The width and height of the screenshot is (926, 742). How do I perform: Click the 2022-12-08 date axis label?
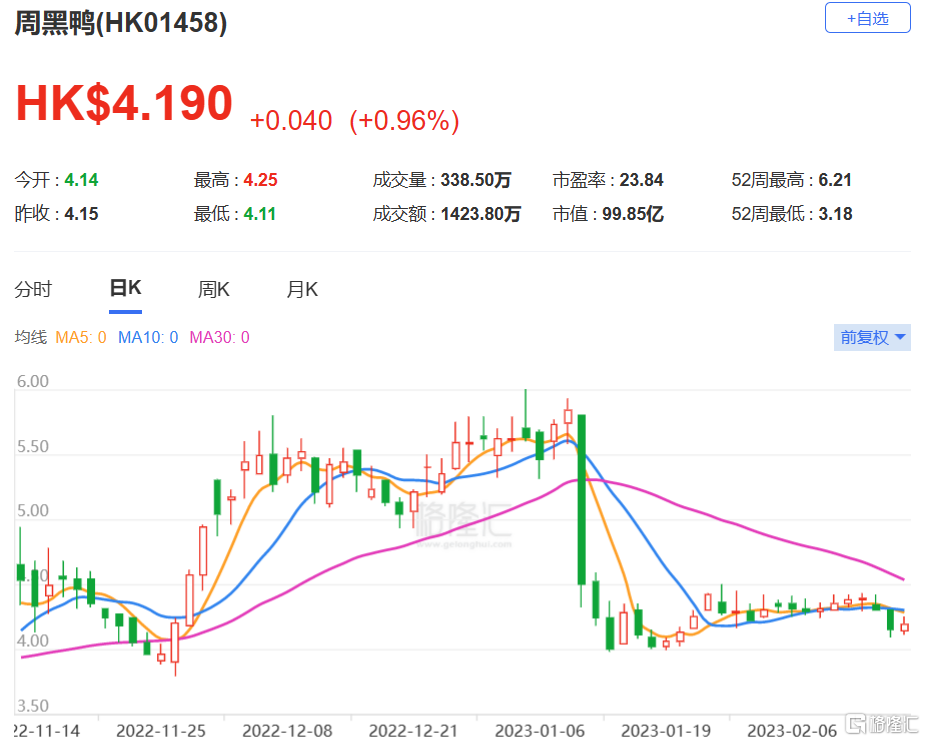click(288, 731)
